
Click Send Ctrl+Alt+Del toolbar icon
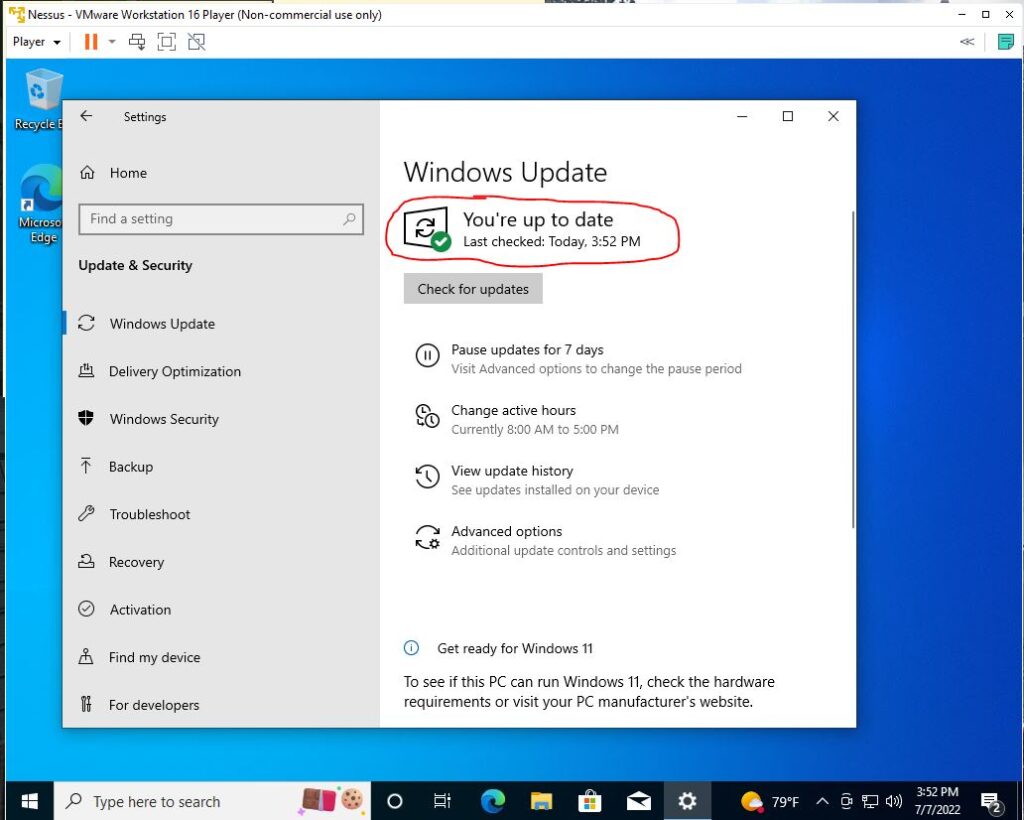pos(137,42)
